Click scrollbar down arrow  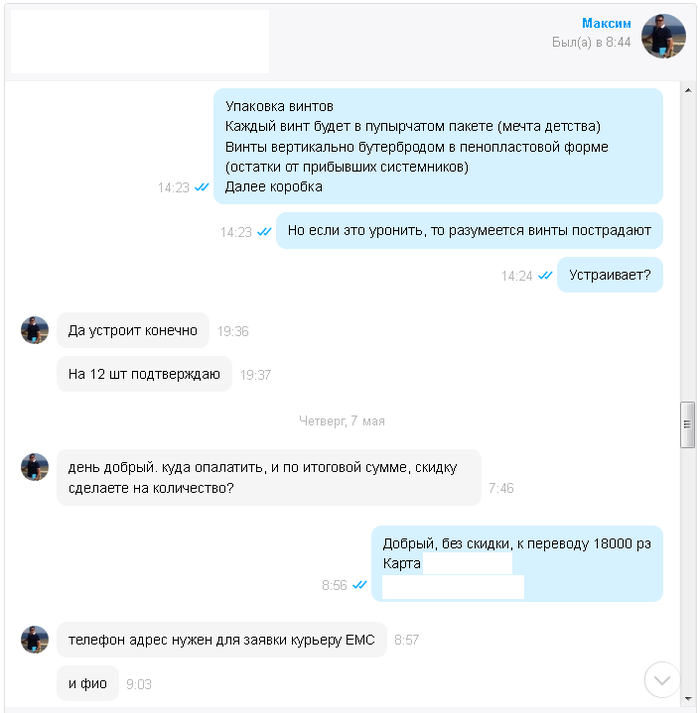pyautogui.click(x=688, y=699)
